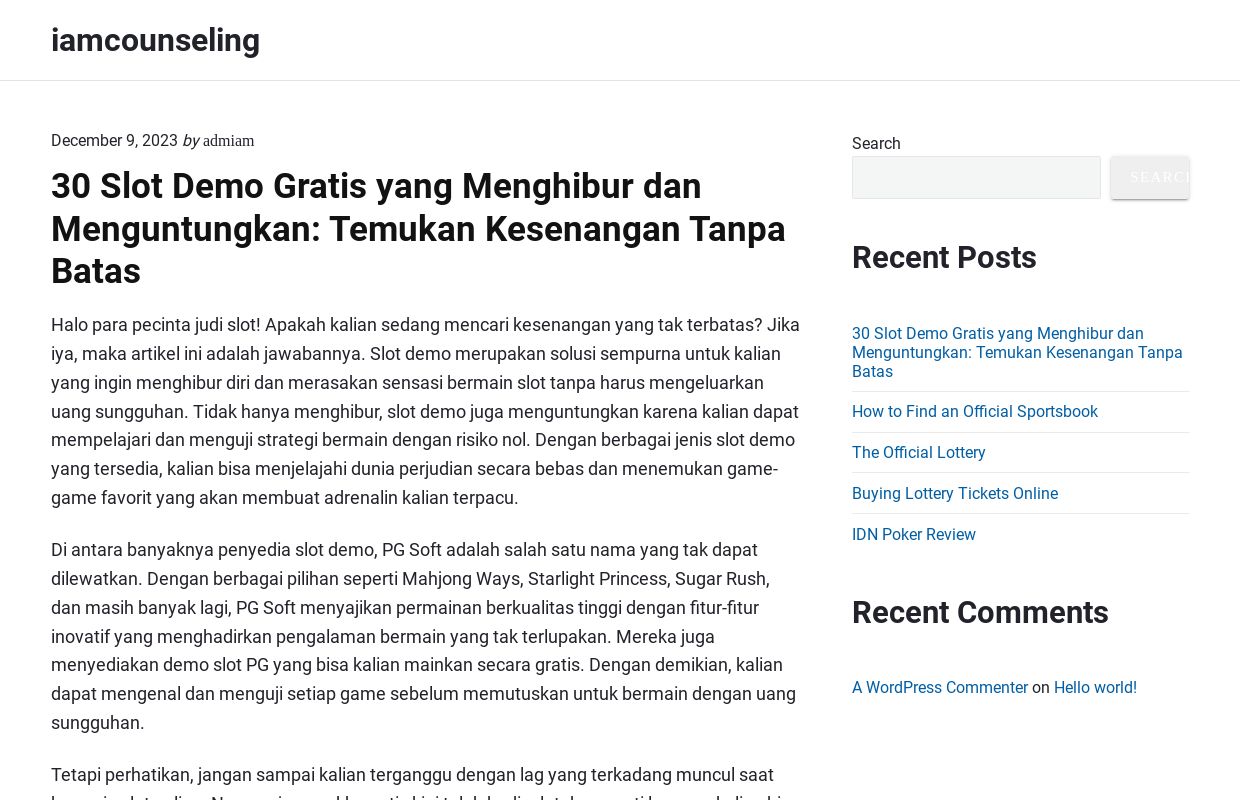Click the 'Recent Posts' heading
The height and width of the screenshot is (800, 1240).
(944, 257)
